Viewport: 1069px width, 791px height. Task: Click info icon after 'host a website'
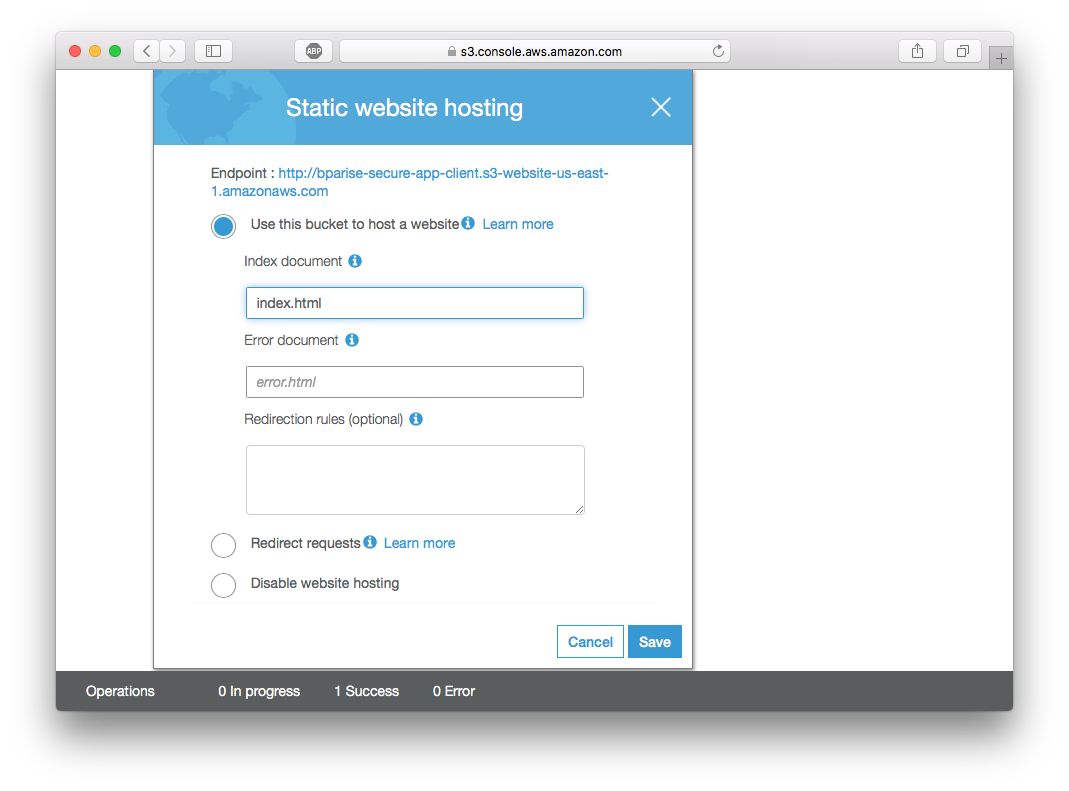468,223
